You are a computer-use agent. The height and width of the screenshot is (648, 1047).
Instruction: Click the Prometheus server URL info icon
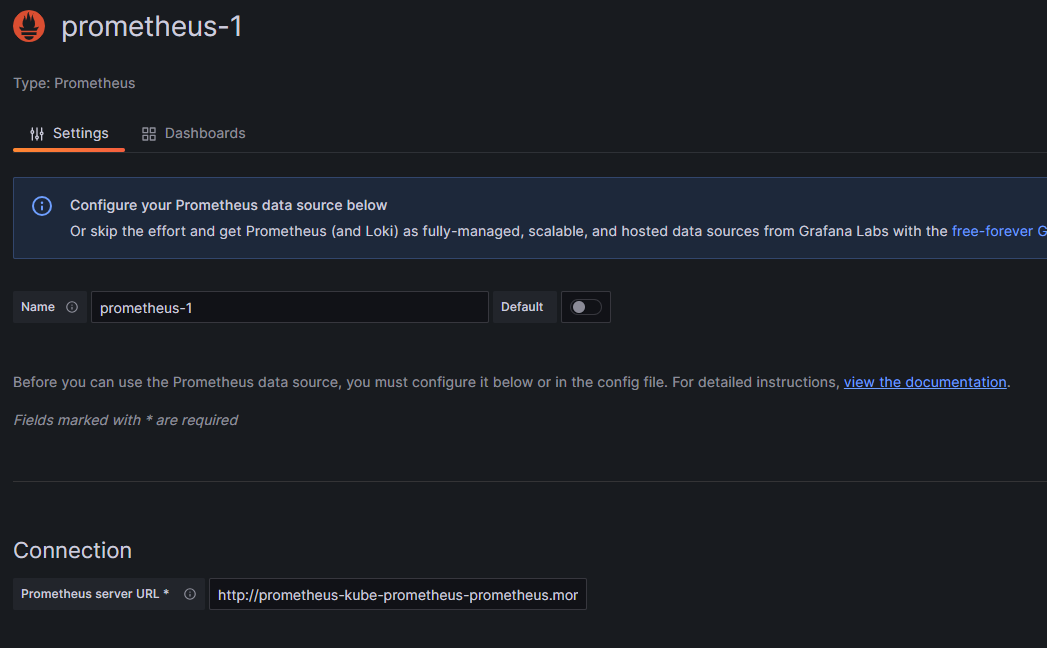(x=190, y=594)
